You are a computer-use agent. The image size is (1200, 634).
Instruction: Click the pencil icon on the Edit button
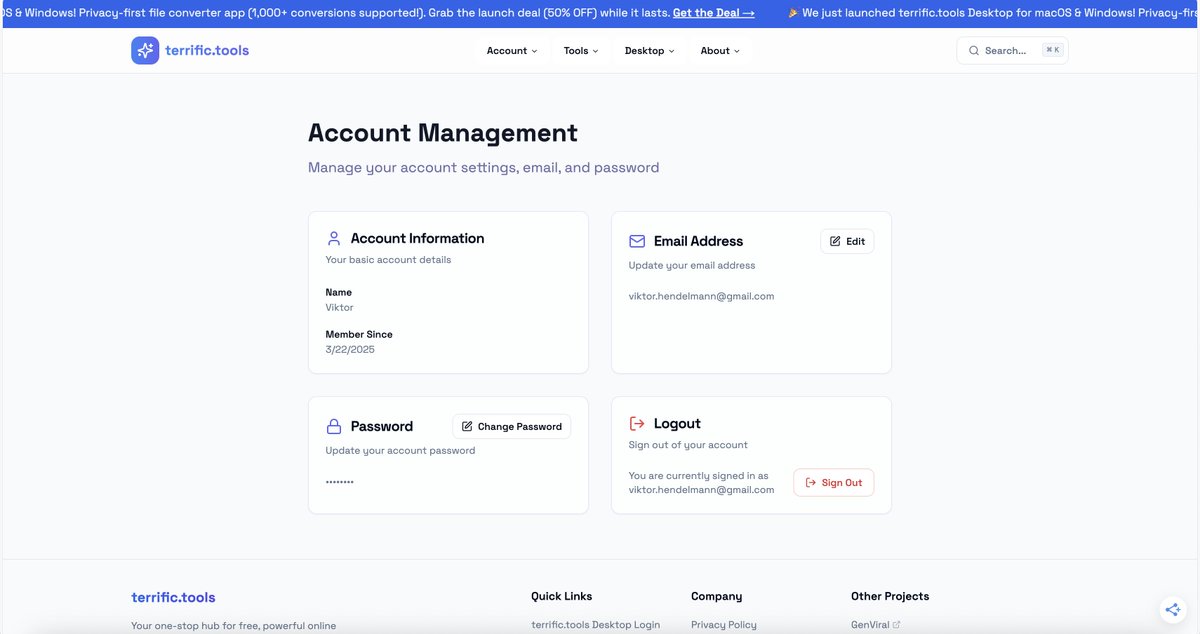coord(835,241)
